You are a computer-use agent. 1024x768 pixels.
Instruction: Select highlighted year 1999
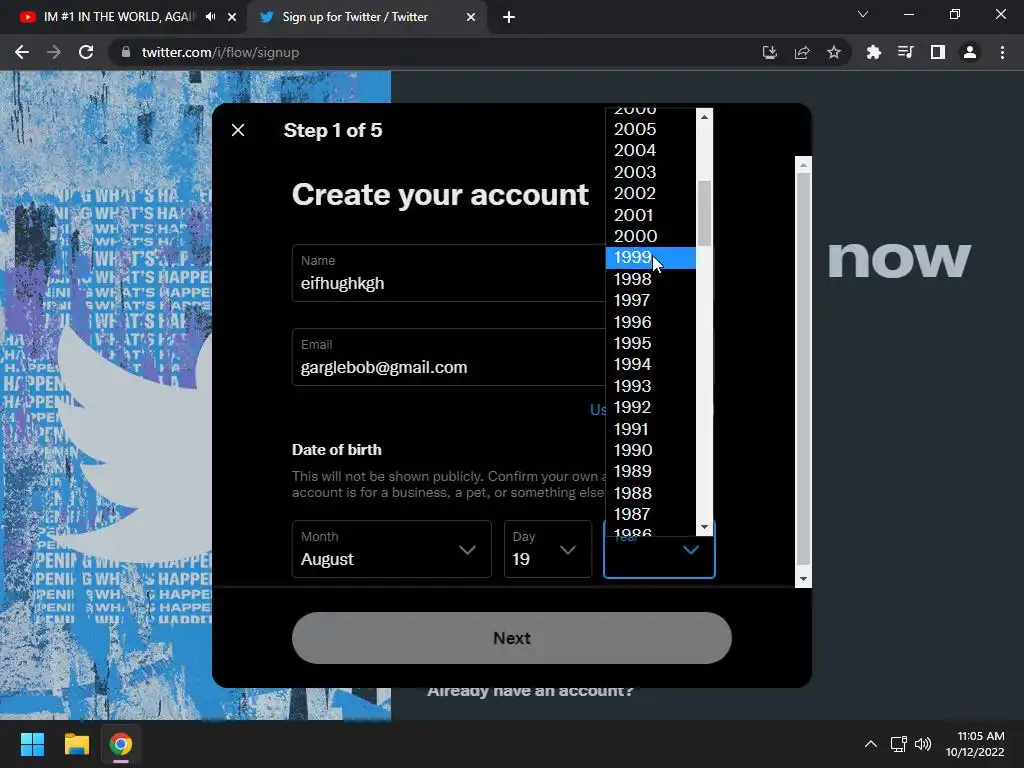coord(650,257)
